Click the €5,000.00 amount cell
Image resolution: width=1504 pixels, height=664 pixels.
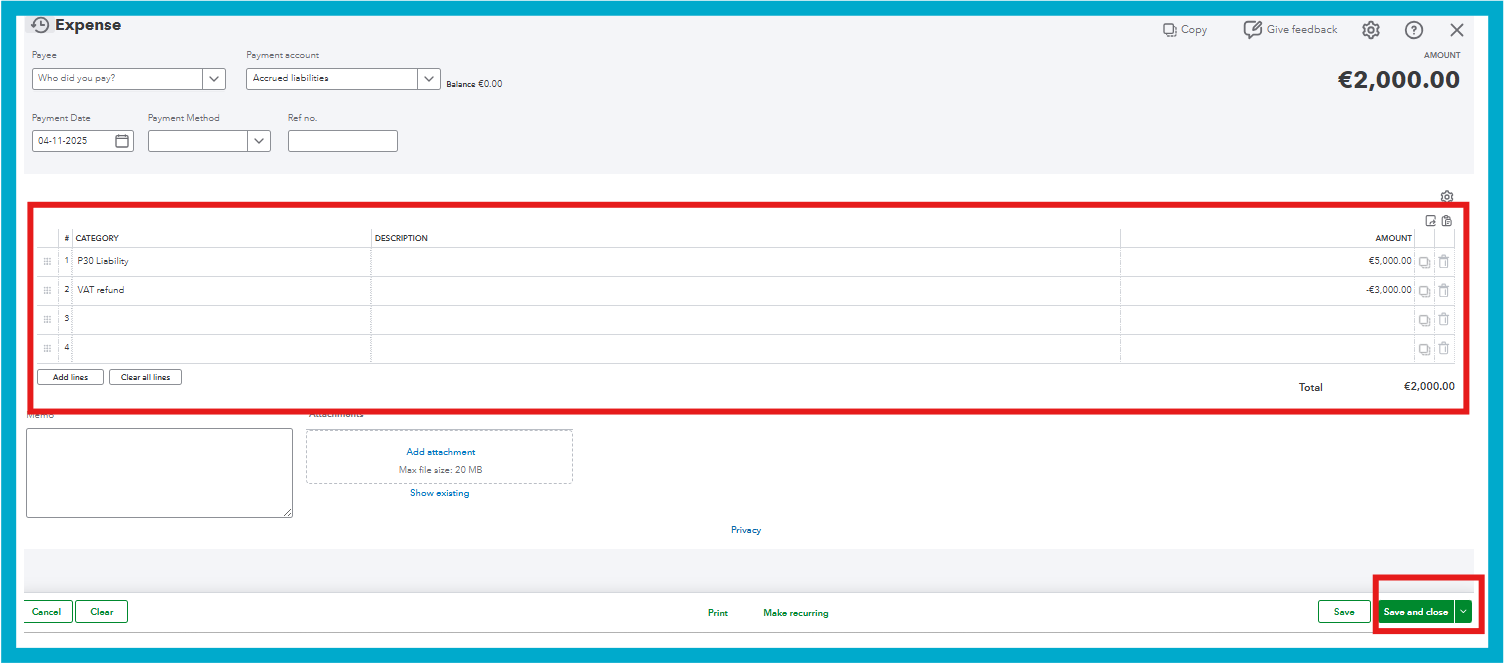(x=1267, y=262)
